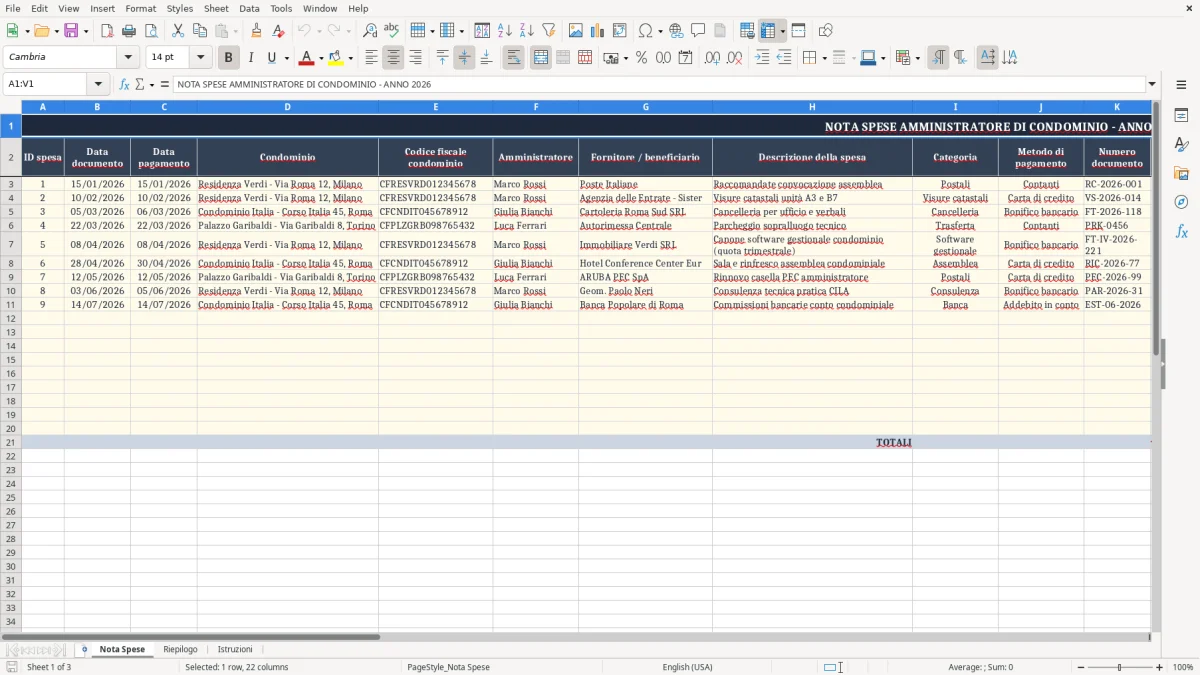This screenshot has width=1200, height=675.
Task: Click Add Decimal Place icon
Action: pos(712,58)
